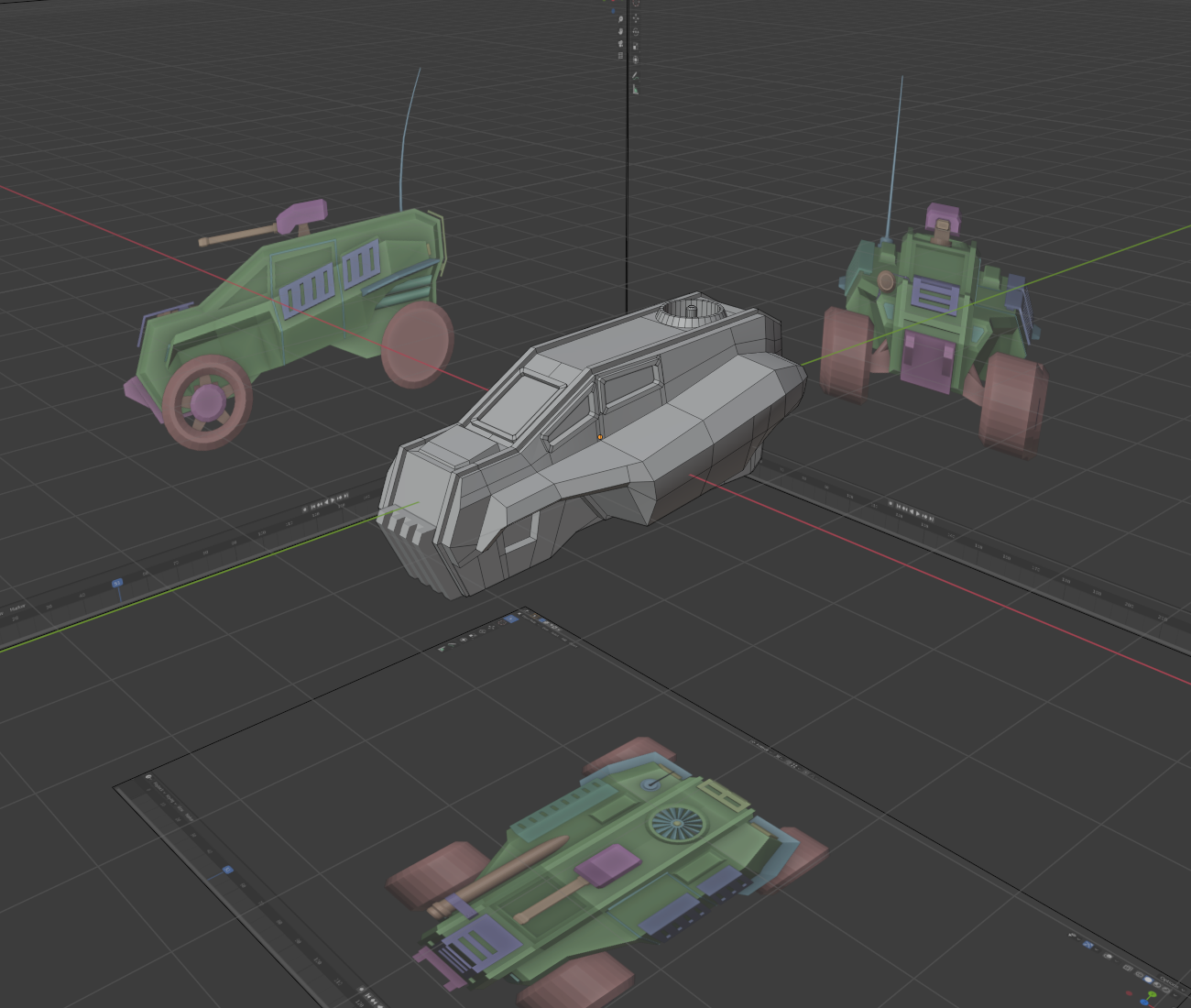Open the Marker menu in left timeline
This screenshot has height=1008, width=1191.
(x=16, y=608)
